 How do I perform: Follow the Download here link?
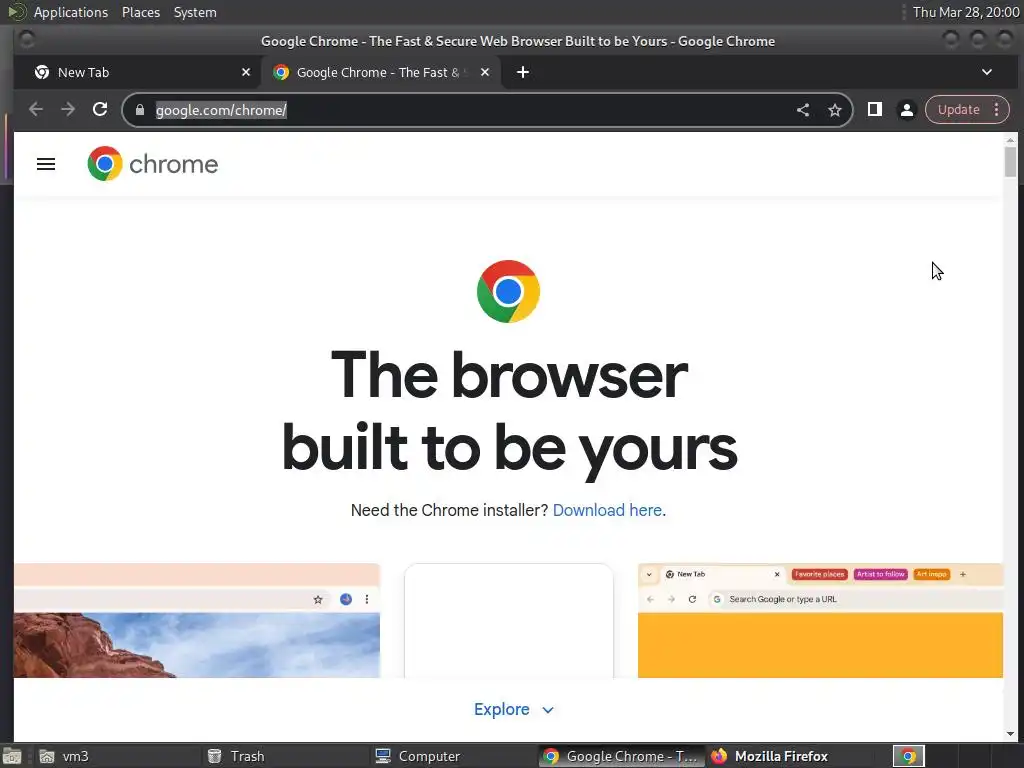coord(607,510)
